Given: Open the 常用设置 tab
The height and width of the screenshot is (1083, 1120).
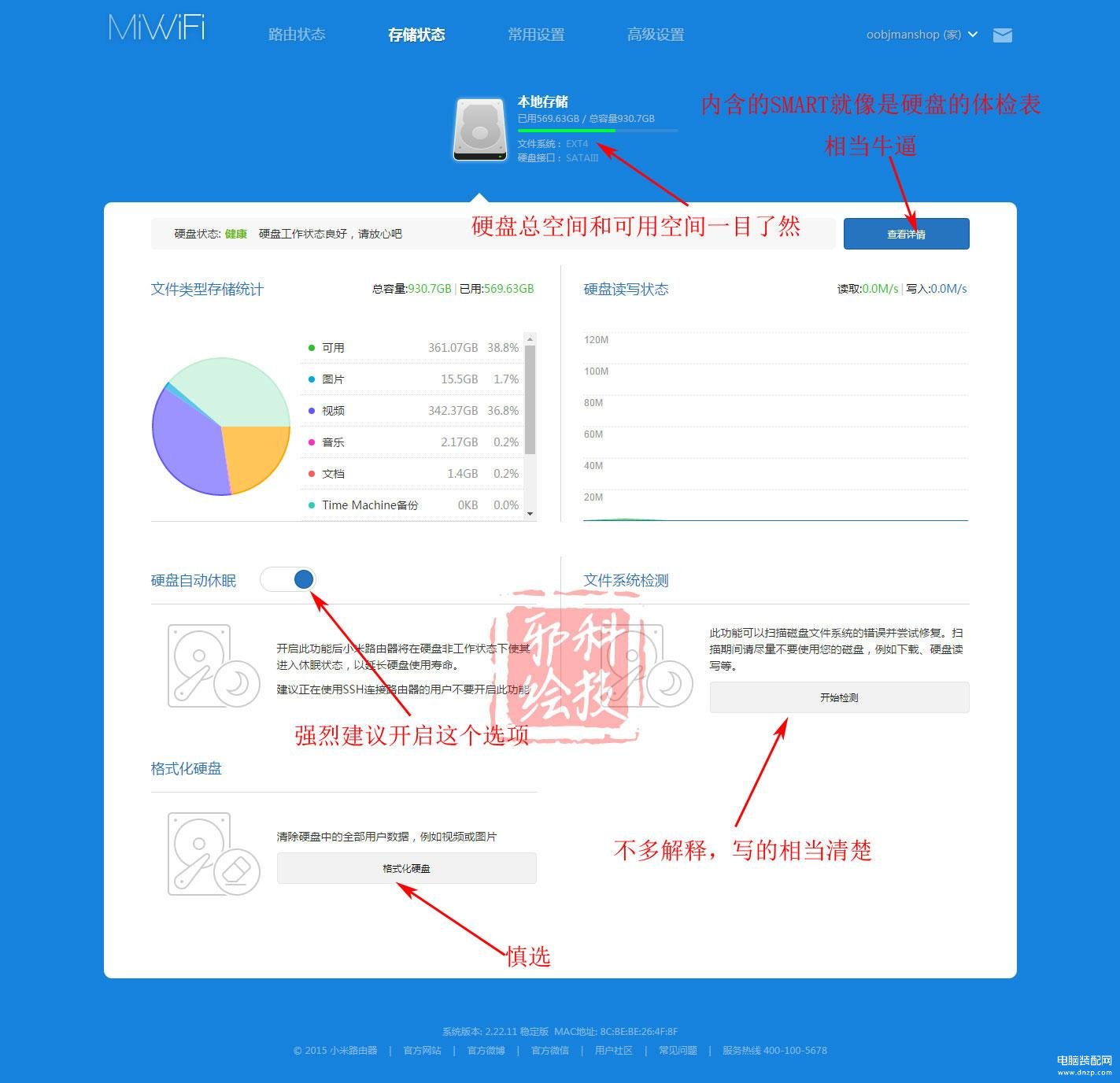Looking at the screenshot, I should coord(536,35).
